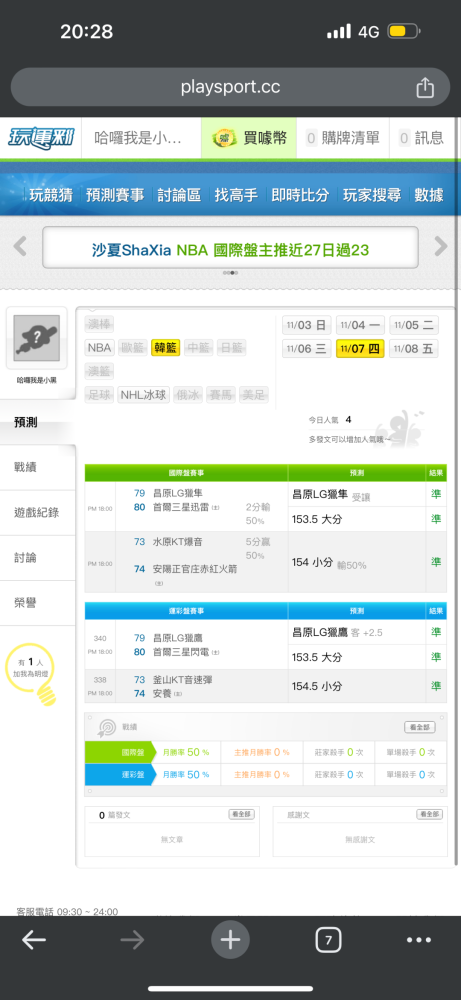Select the 澳棒 league filter
461x1000 pixels.
tap(99, 325)
